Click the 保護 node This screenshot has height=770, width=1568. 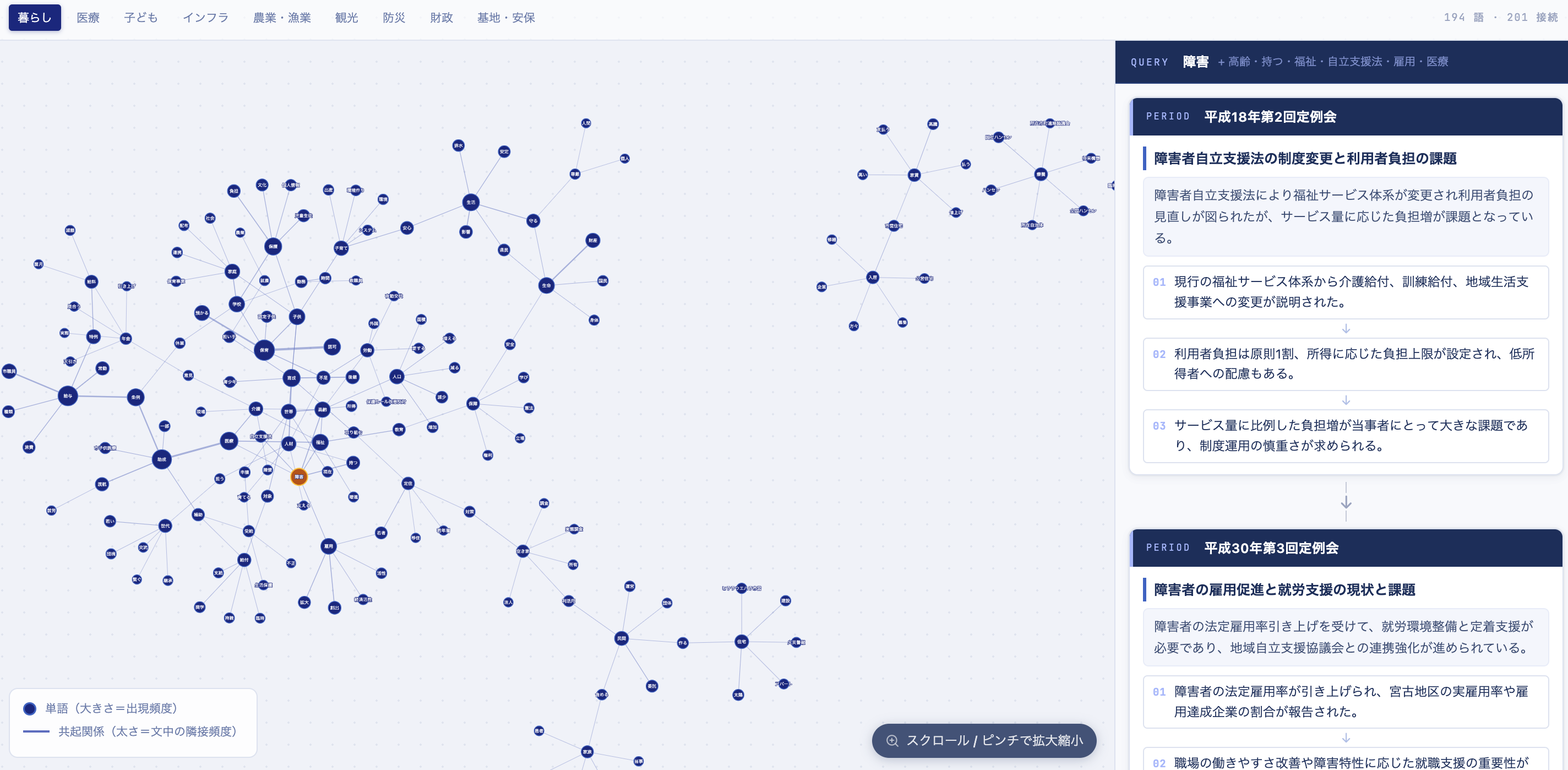(x=273, y=247)
